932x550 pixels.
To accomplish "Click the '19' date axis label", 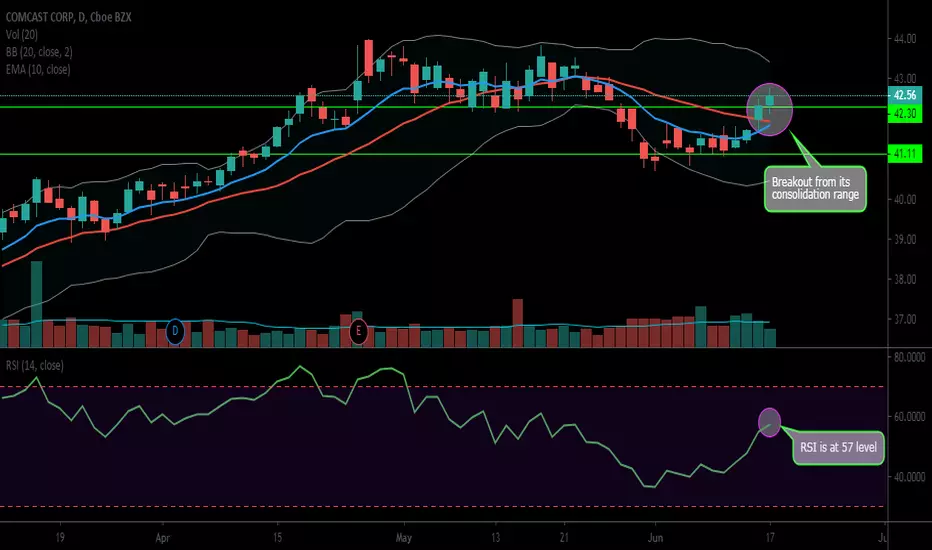I will coord(59,538).
